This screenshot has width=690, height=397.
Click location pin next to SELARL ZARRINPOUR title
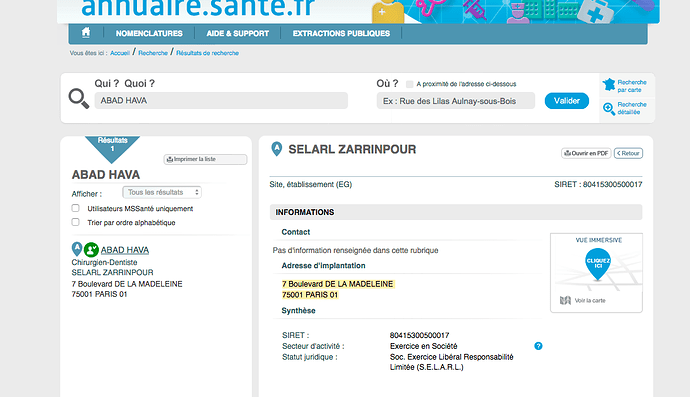click(x=276, y=149)
